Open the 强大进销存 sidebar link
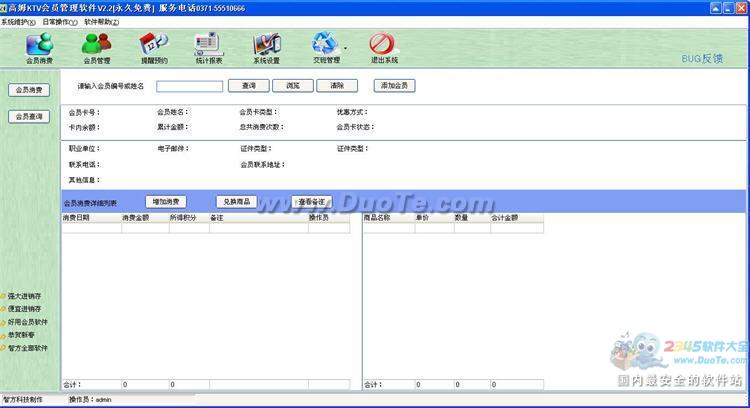Image resolution: width=750 pixels, height=408 pixels. [x=24, y=296]
